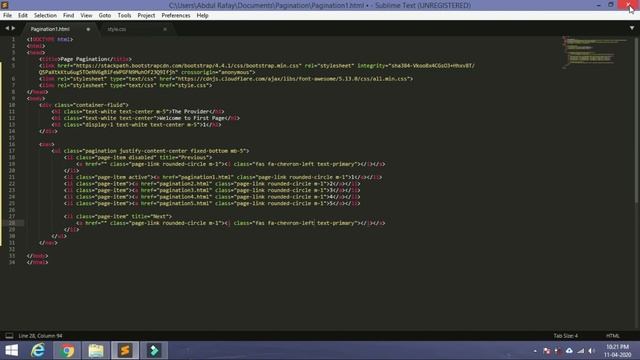The width and height of the screenshot is (640, 360).
Task: Open the Tools menu
Action: 124,16
